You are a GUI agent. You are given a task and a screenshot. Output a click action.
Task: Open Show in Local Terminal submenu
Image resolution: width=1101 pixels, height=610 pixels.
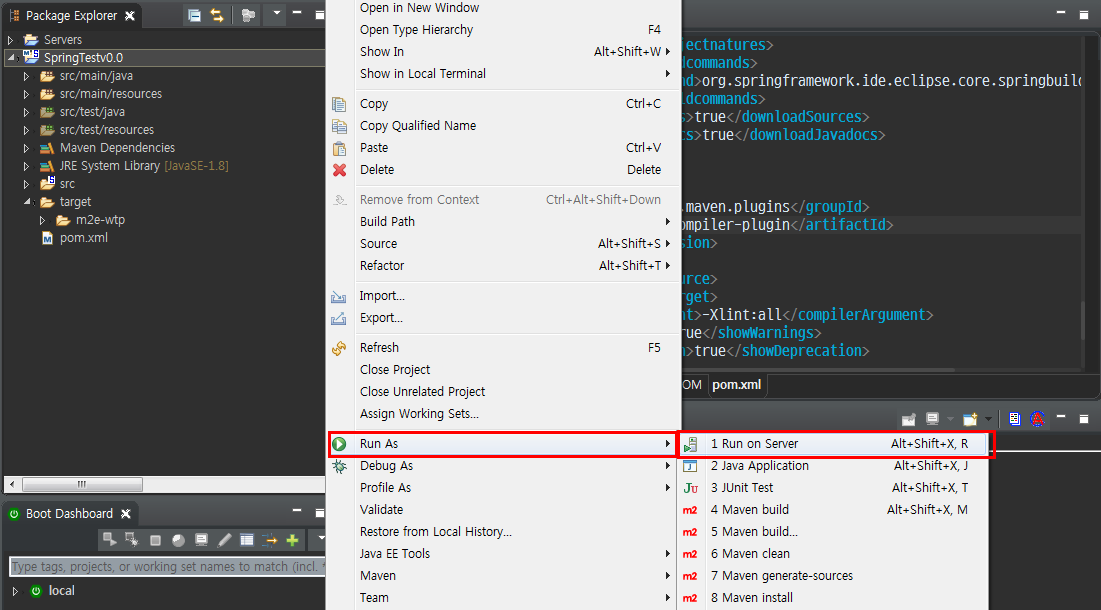point(504,74)
